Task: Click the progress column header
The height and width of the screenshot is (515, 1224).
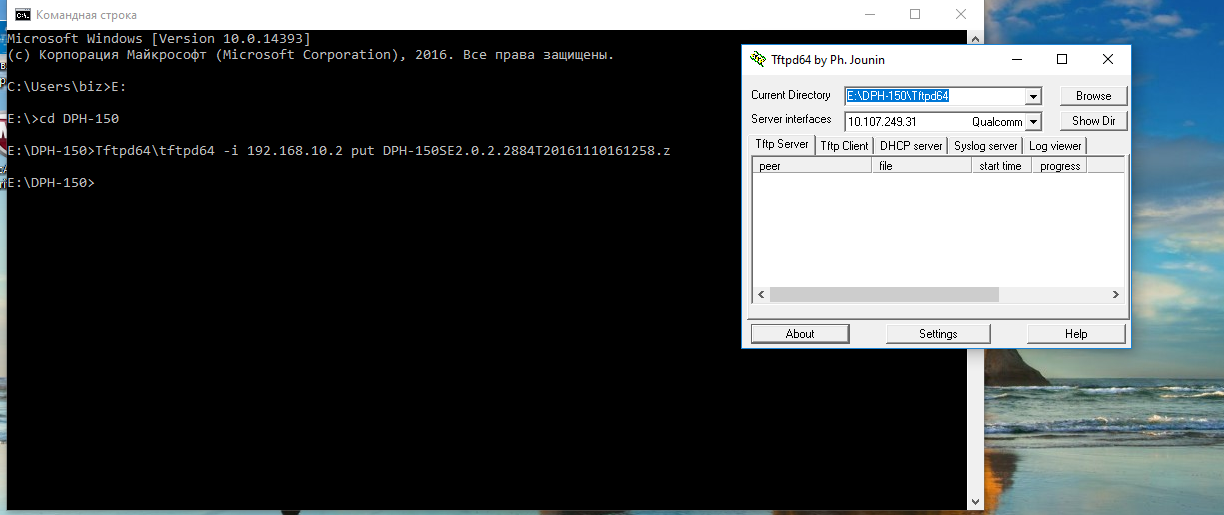Action: pos(1059,166)
